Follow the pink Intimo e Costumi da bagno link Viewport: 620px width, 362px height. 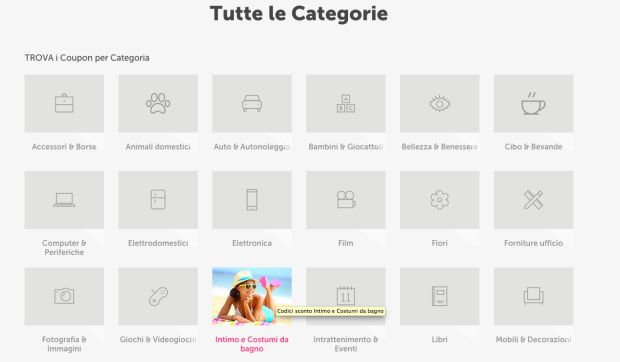(252, 344)
